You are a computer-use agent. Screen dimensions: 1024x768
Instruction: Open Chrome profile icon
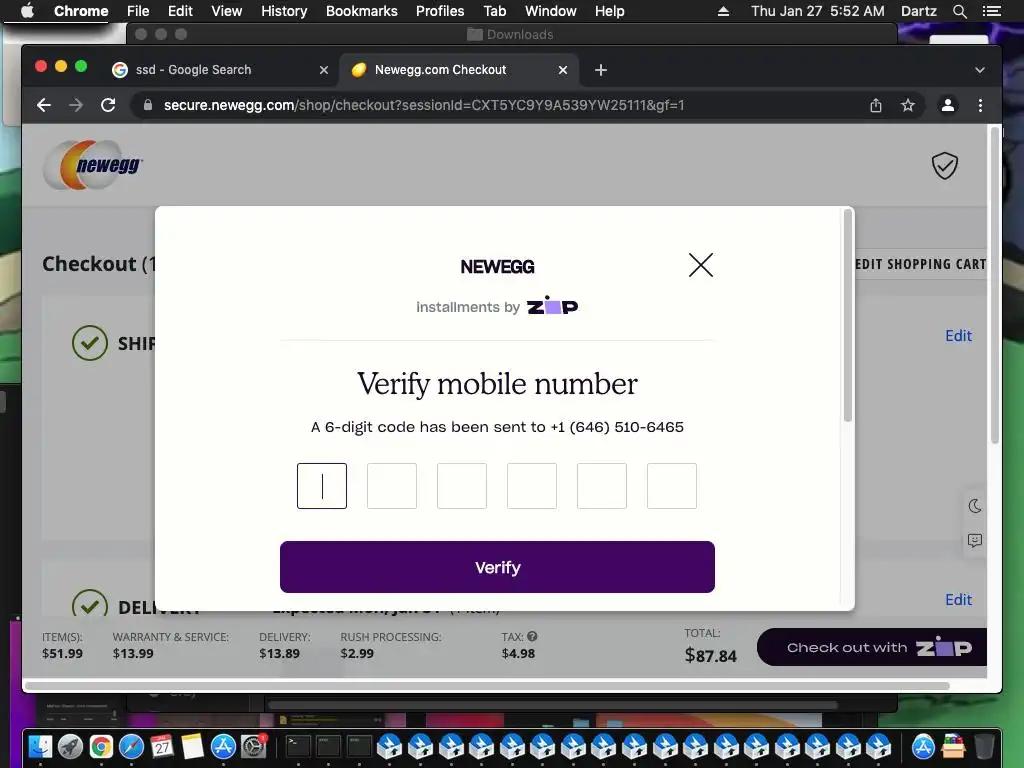pos(948,105)
